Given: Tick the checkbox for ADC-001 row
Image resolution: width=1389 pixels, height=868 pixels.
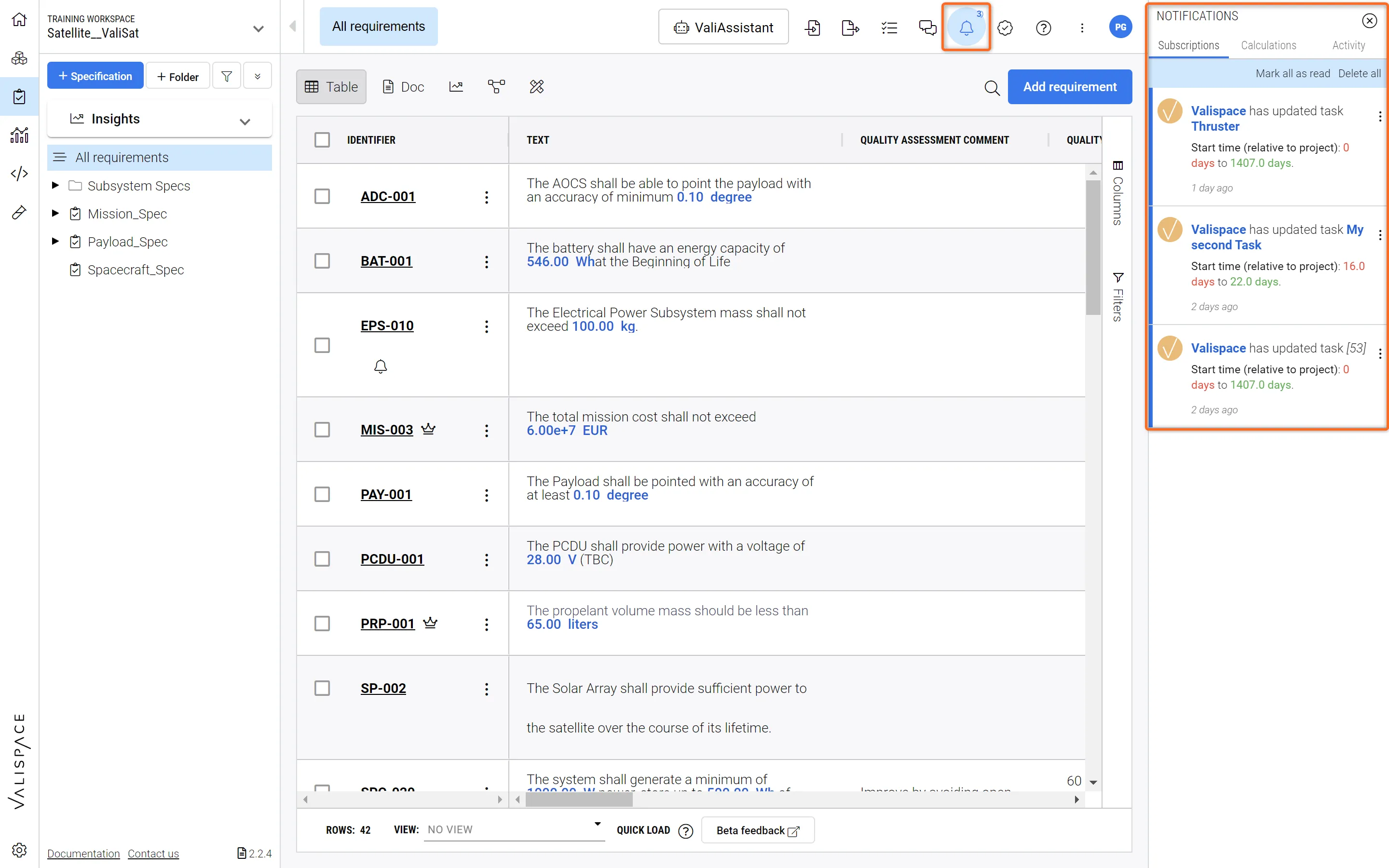Looking at the screenshot, I should (x=322, y=196).
